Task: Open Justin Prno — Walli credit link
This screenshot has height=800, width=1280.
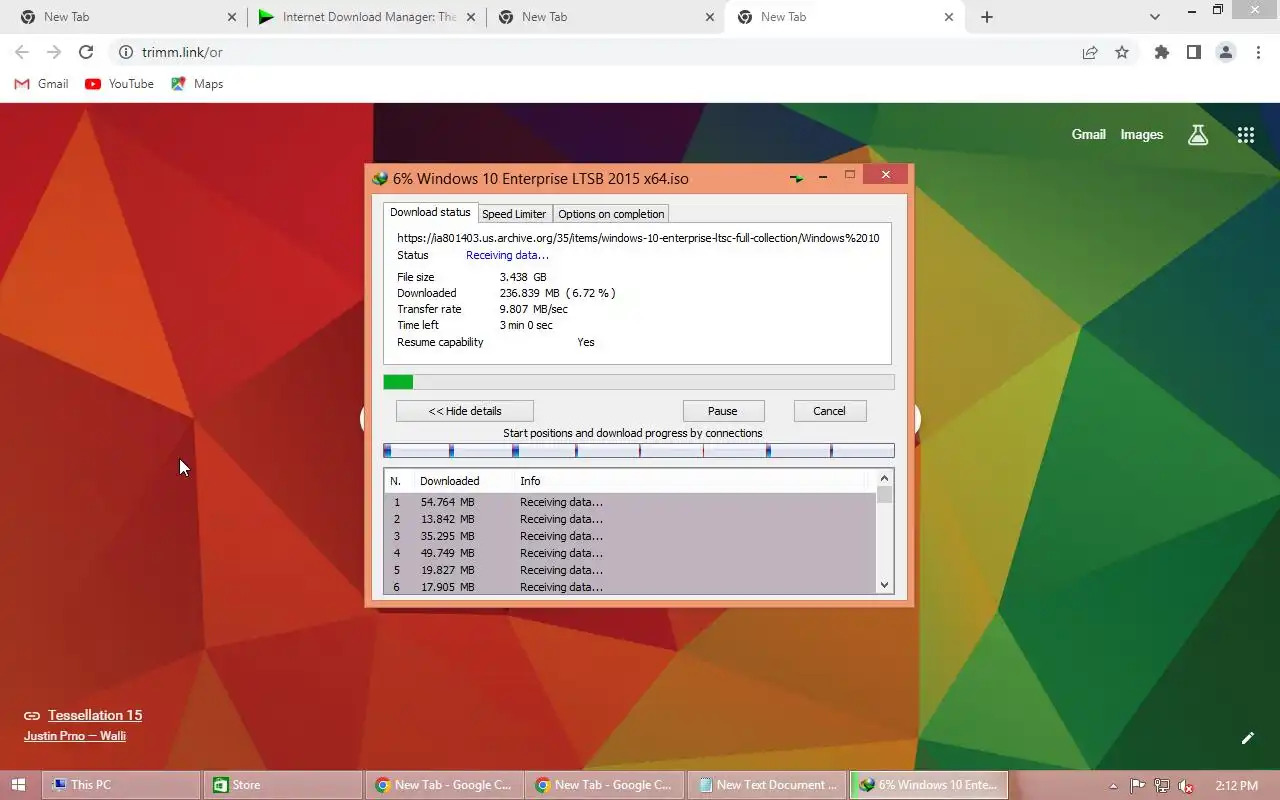Action: [x=75, y=736]
